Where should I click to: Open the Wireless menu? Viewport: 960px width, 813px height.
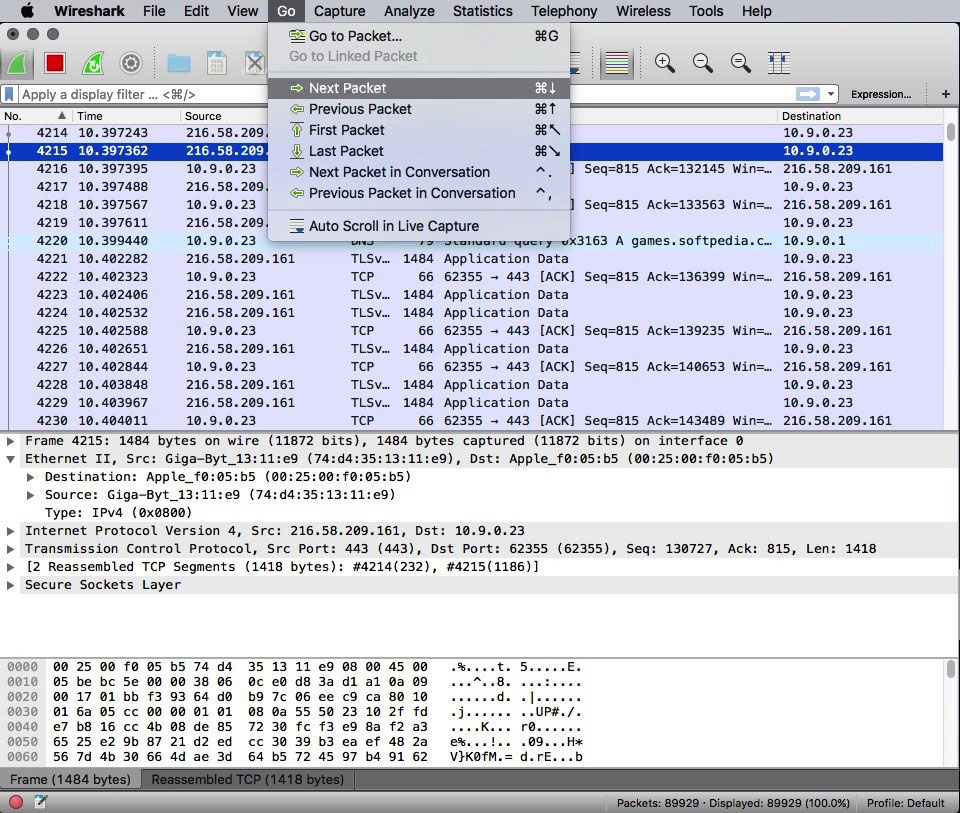(x=643, y=11)
